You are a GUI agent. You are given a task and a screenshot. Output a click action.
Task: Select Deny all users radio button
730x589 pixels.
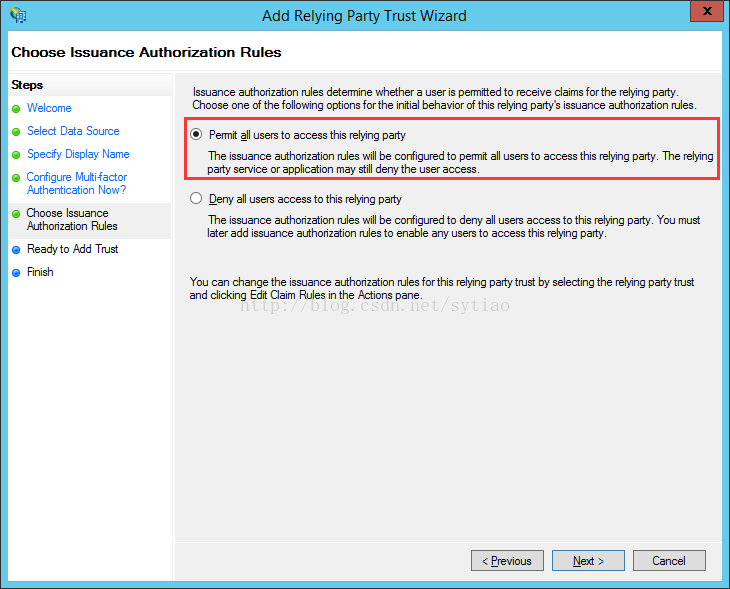196,198
